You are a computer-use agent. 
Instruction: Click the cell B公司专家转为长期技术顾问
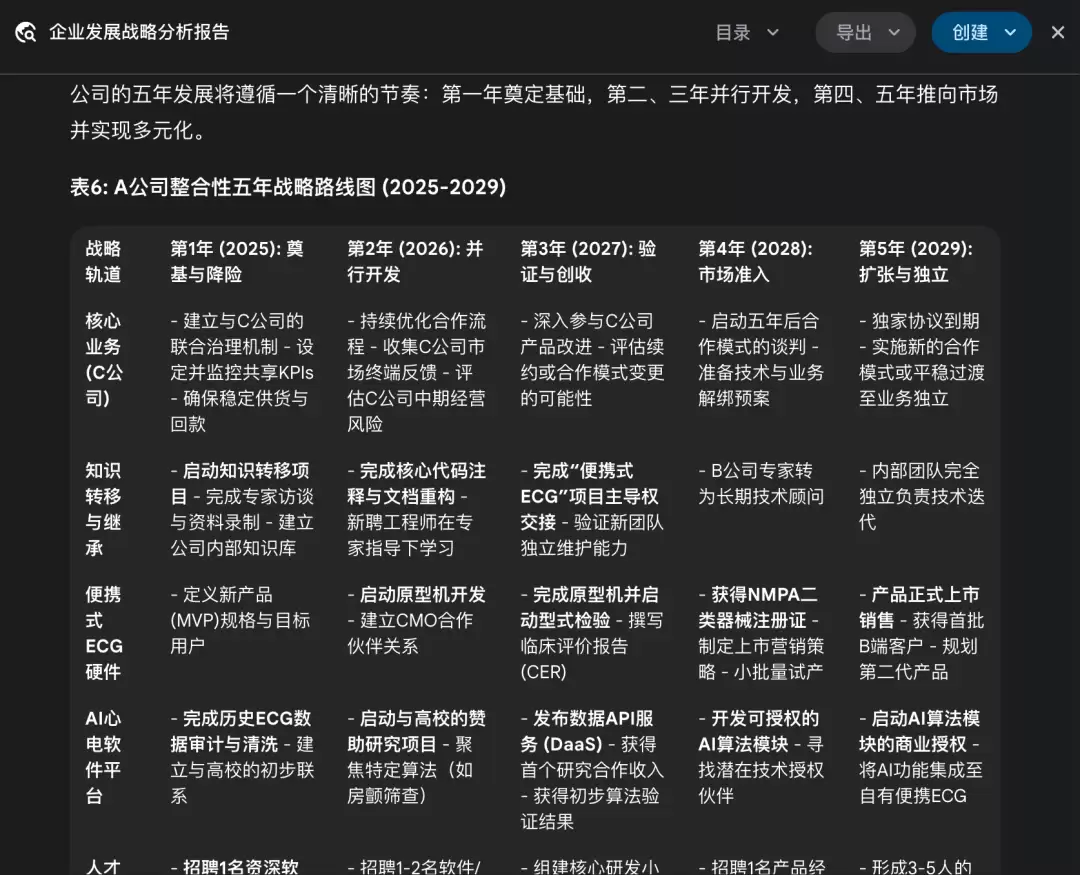click(761, 484)
